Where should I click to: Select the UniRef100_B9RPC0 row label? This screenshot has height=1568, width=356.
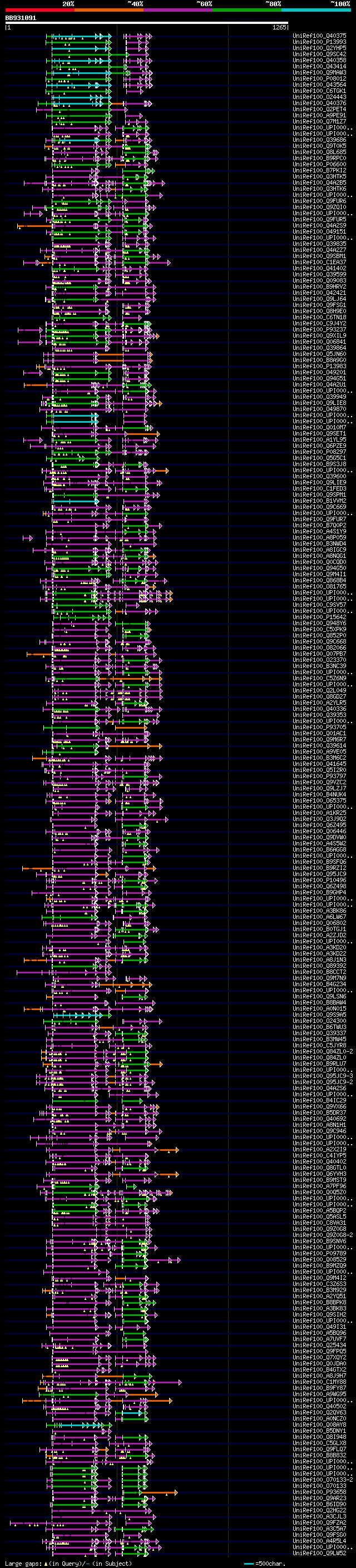click(x=319, y=159)
